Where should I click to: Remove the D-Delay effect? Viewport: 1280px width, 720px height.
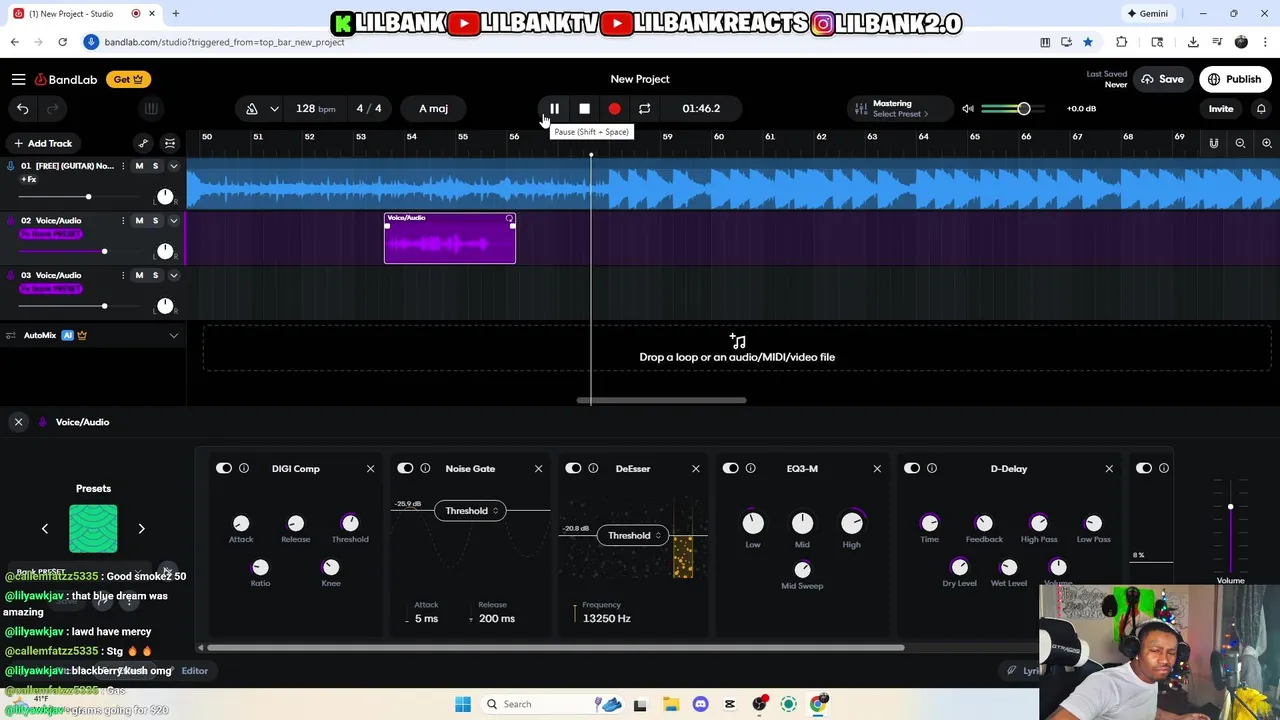(1109, 468)
